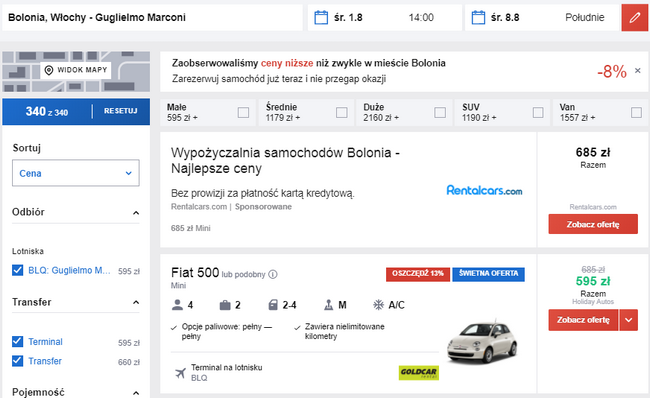This screenshot has width=650, height=398.
Task: Click the Holiday Autos provider label
Action: (593, 301)
